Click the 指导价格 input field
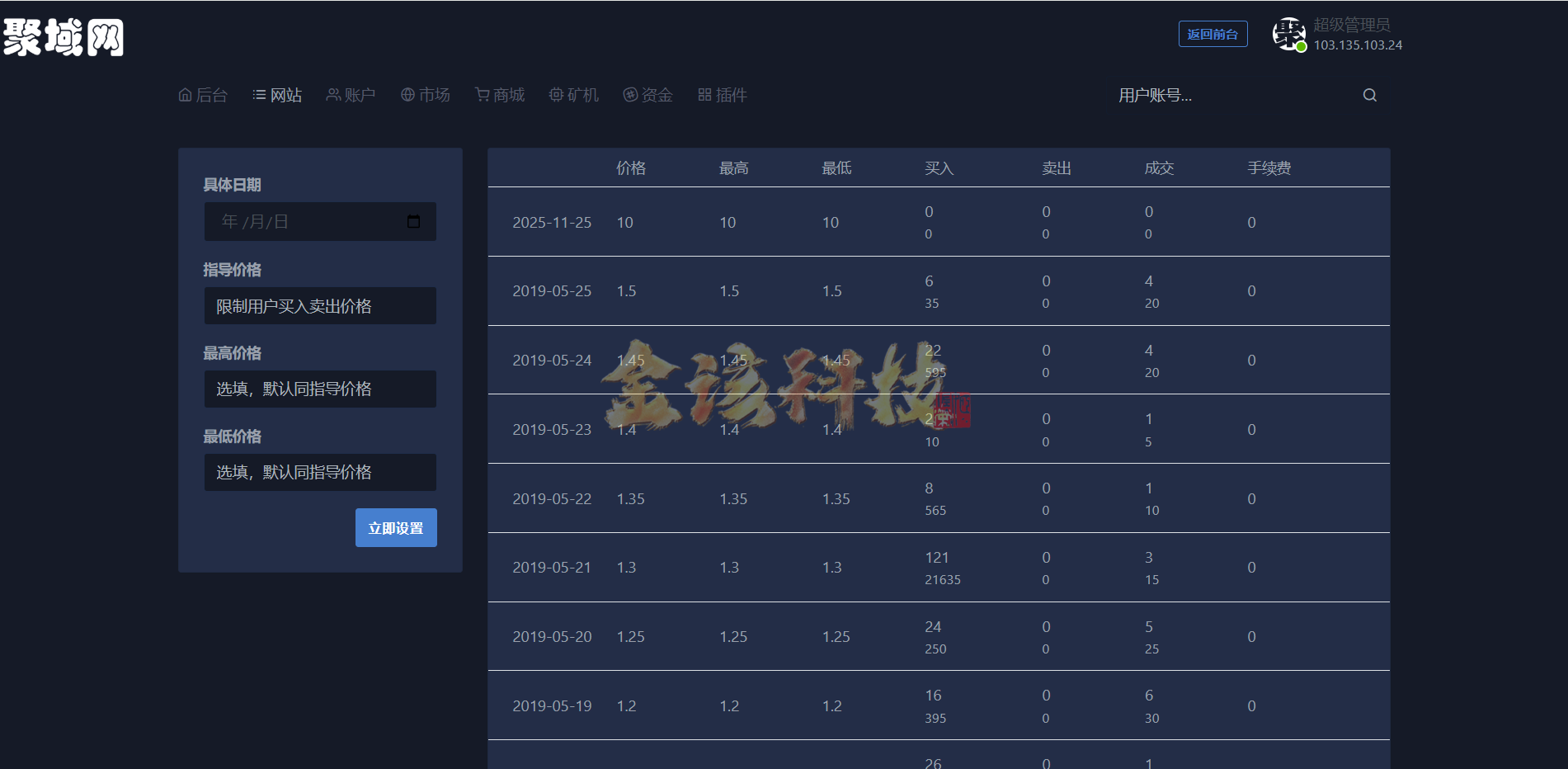Screen dimensions: 1568x769 320,305
